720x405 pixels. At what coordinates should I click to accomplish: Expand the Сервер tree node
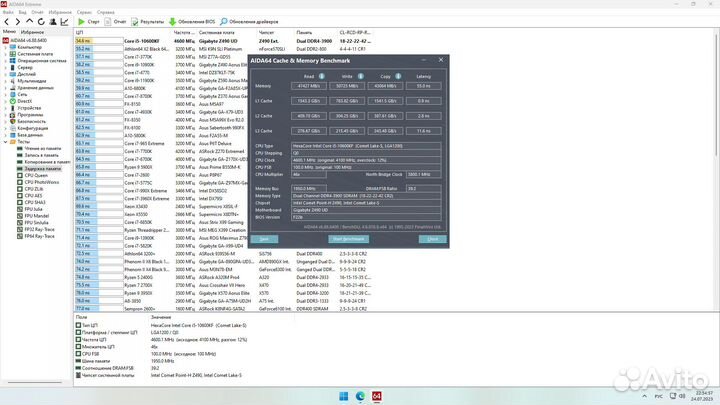(6, 68)
